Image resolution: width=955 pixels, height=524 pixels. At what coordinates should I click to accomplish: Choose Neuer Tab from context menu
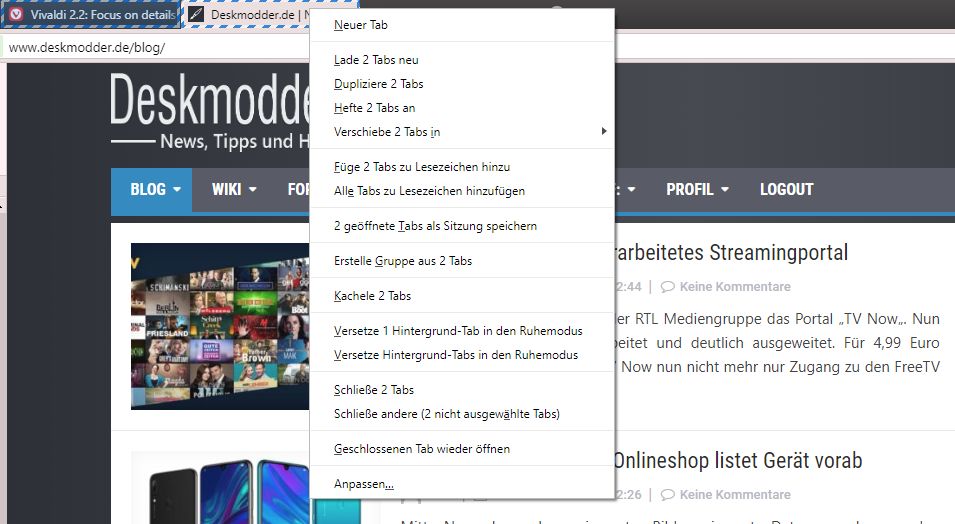pos(462,25)
